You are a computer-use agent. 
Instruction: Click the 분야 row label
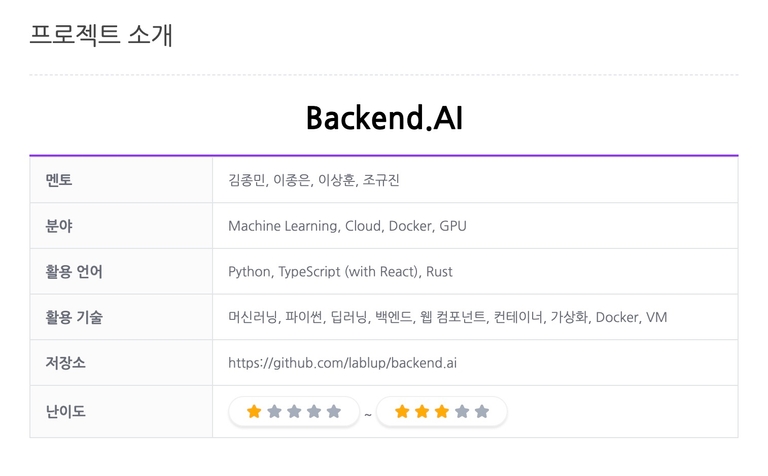(x=59, y=226)
